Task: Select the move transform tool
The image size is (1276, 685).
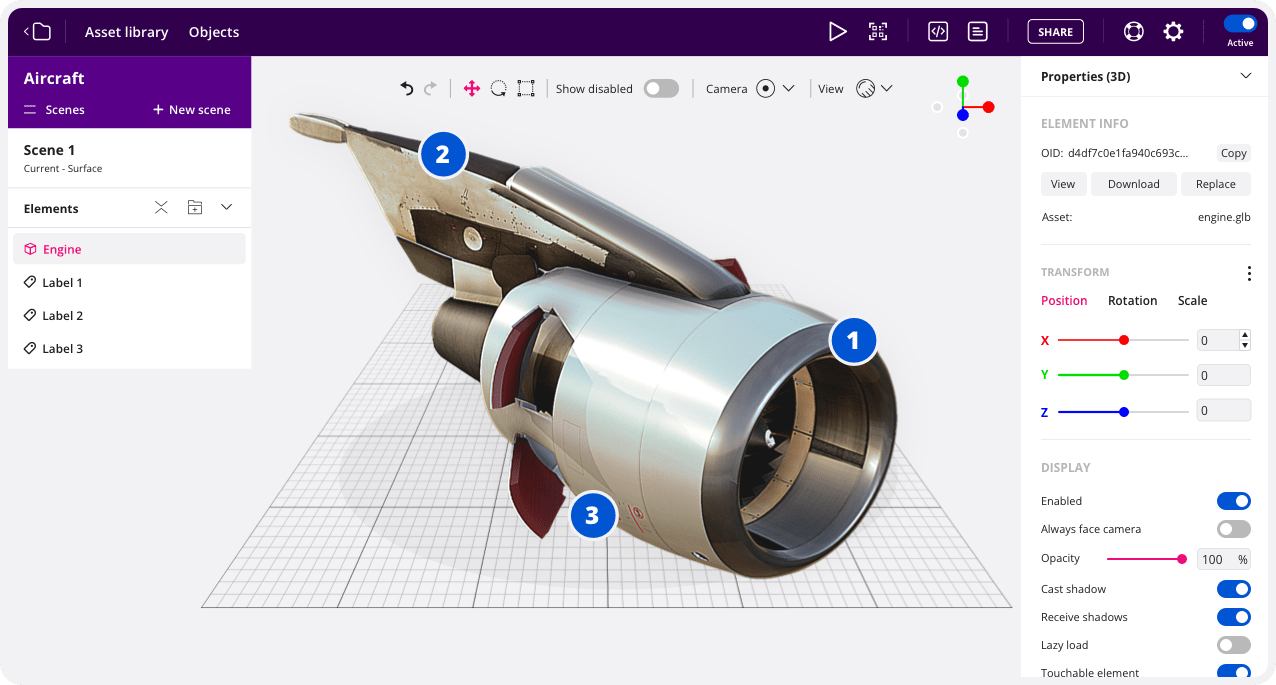Action: 472,89
